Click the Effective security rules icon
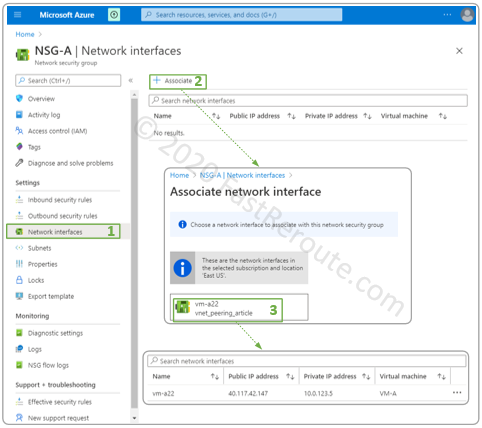482x428 pixels. [19, 402]
